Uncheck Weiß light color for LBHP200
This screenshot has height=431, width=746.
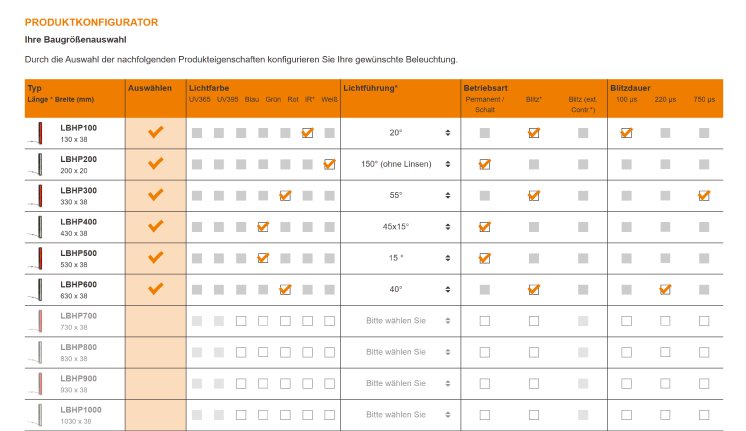click(x=329, y=164)
